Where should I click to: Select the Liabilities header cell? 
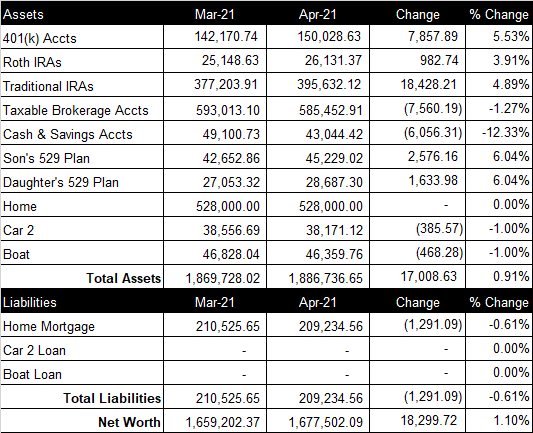[82, 301]
